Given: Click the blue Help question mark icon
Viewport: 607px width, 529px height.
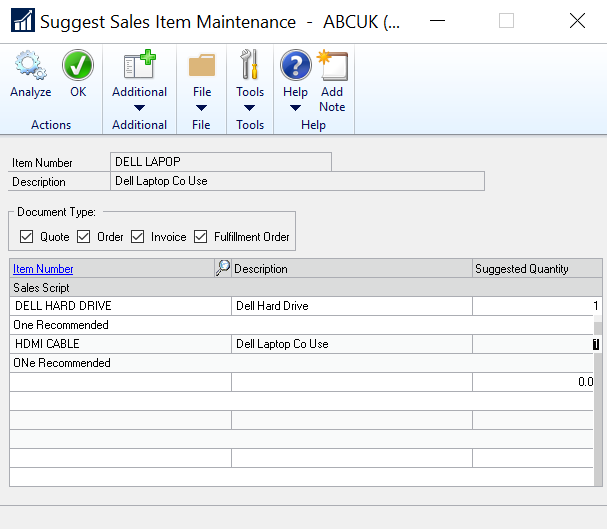Looking at the screenshot, I should click(296, 65).
